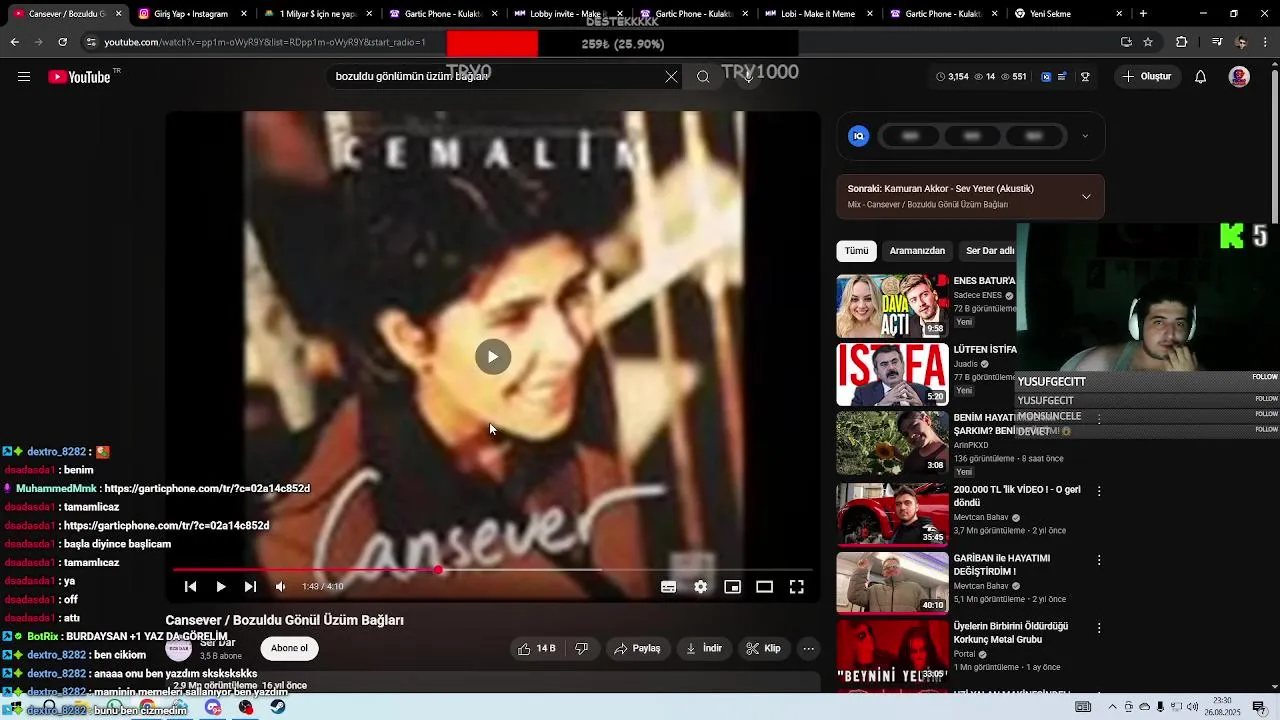Share the video via Paylaş

pos(637,649)
